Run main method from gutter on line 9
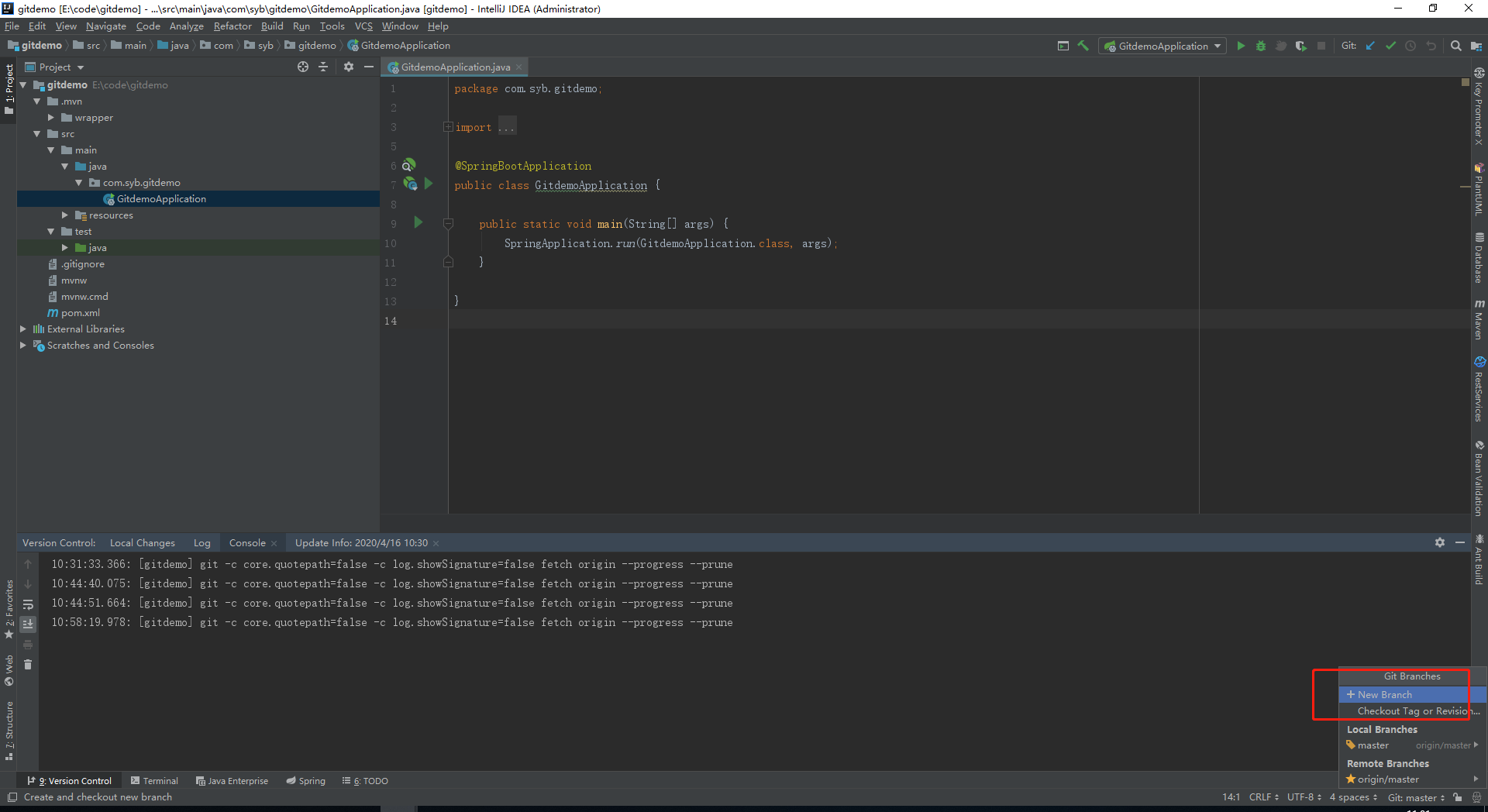 coord(418,223)
